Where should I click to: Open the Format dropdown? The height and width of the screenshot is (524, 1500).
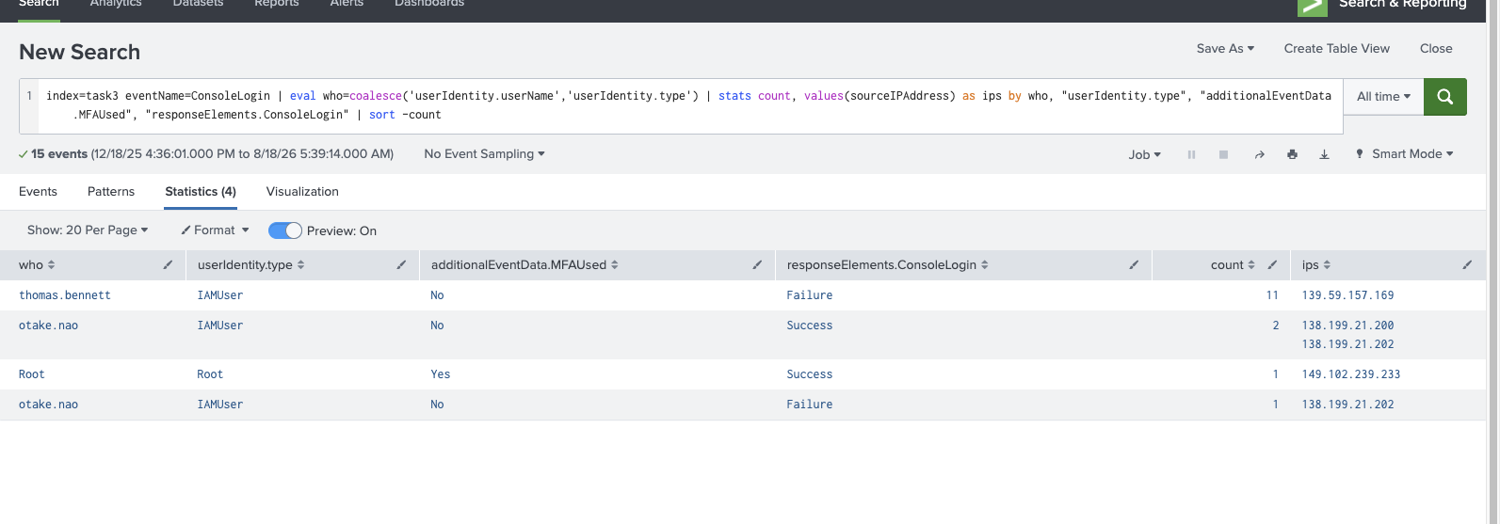click(x=215, y=230)
